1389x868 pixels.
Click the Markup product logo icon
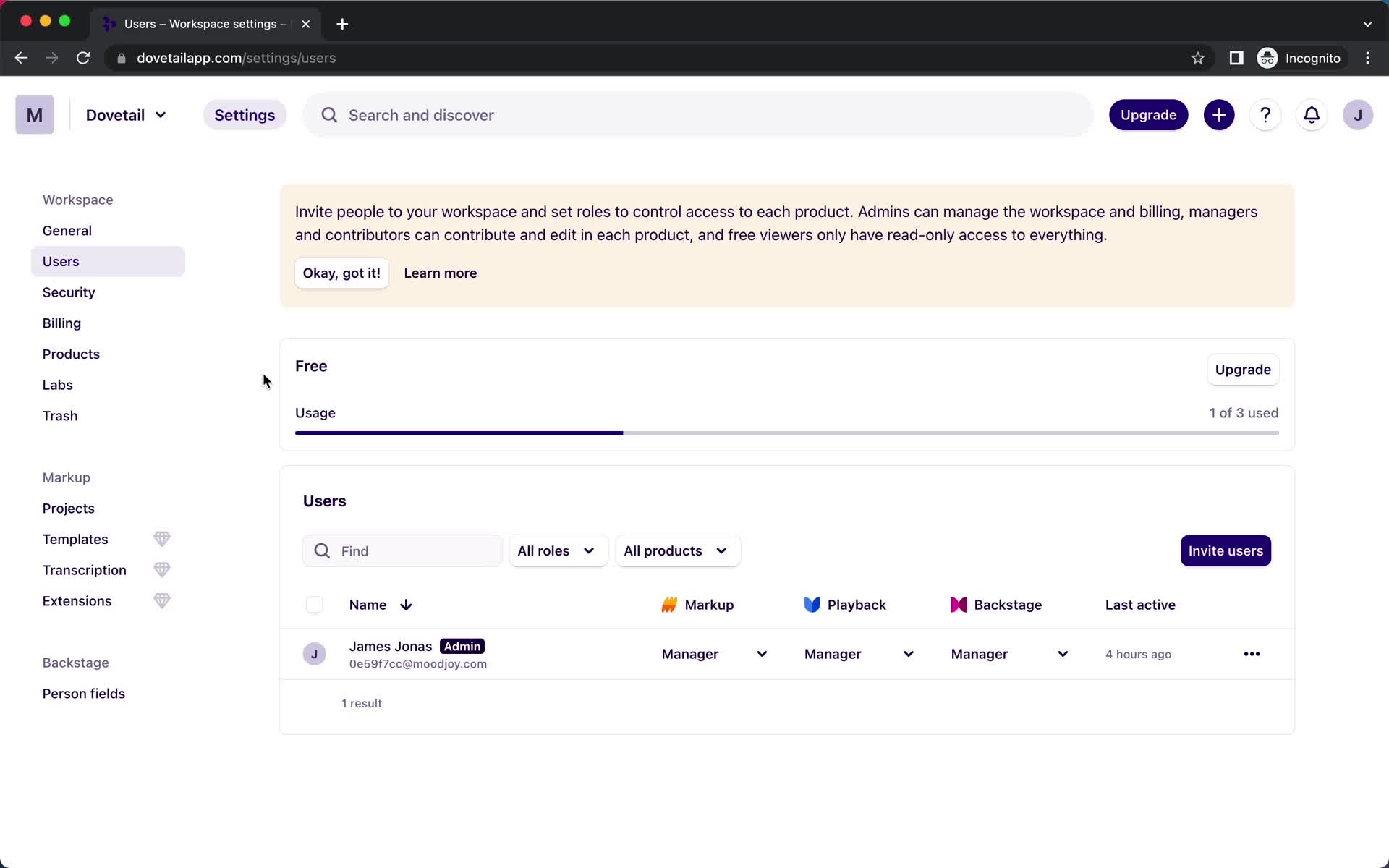click(x=669, y=605)
